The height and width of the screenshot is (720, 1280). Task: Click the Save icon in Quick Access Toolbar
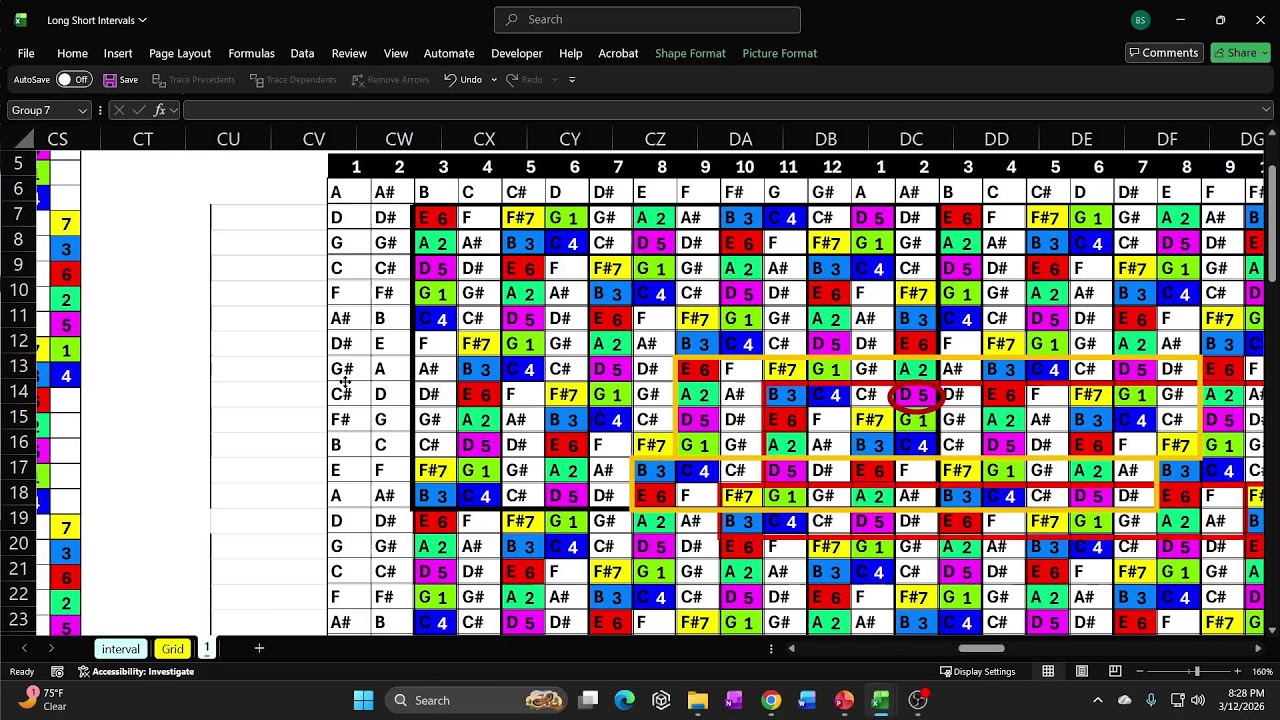(109, 80)
